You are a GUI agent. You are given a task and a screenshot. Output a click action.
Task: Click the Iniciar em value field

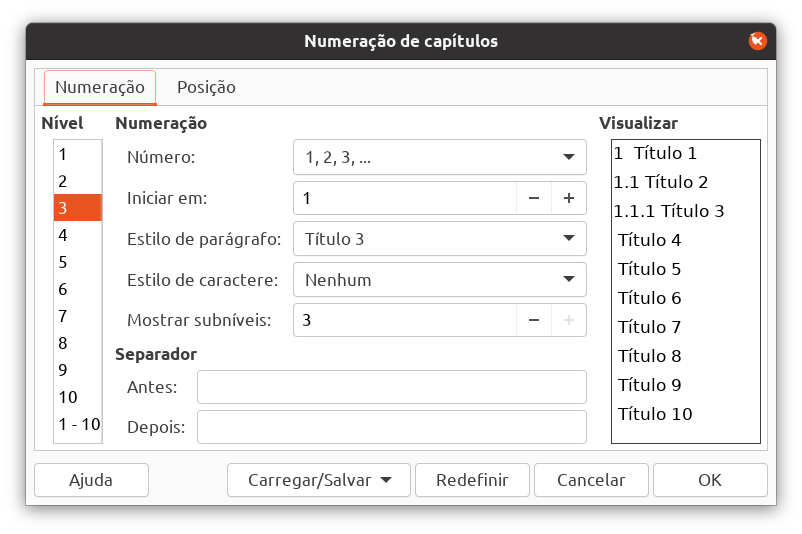(405, 198)
